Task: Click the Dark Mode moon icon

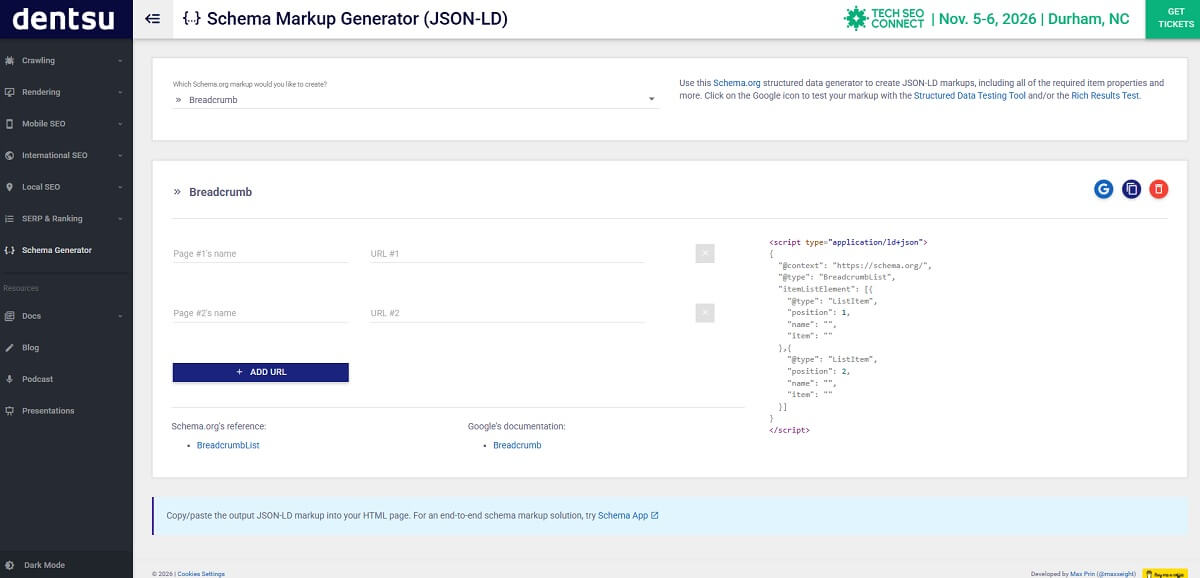Action: (x=10, y=565)
